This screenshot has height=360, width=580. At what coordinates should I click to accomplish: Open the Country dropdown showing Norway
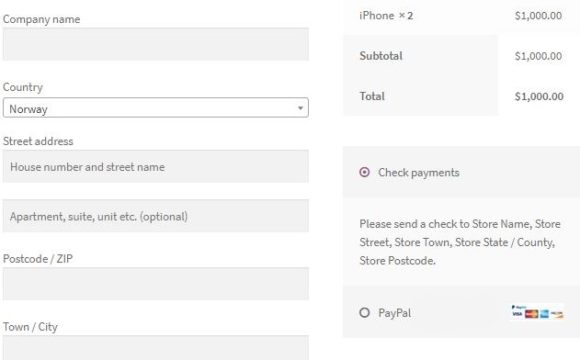tap(155, 108)
